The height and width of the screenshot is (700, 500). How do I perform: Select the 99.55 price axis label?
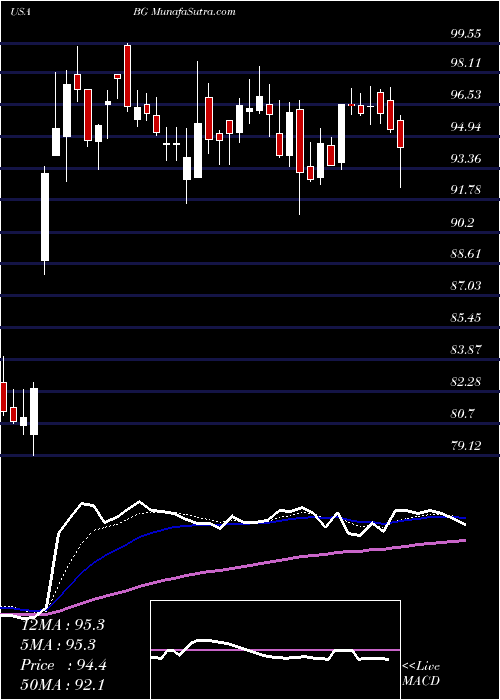point(466,33)
